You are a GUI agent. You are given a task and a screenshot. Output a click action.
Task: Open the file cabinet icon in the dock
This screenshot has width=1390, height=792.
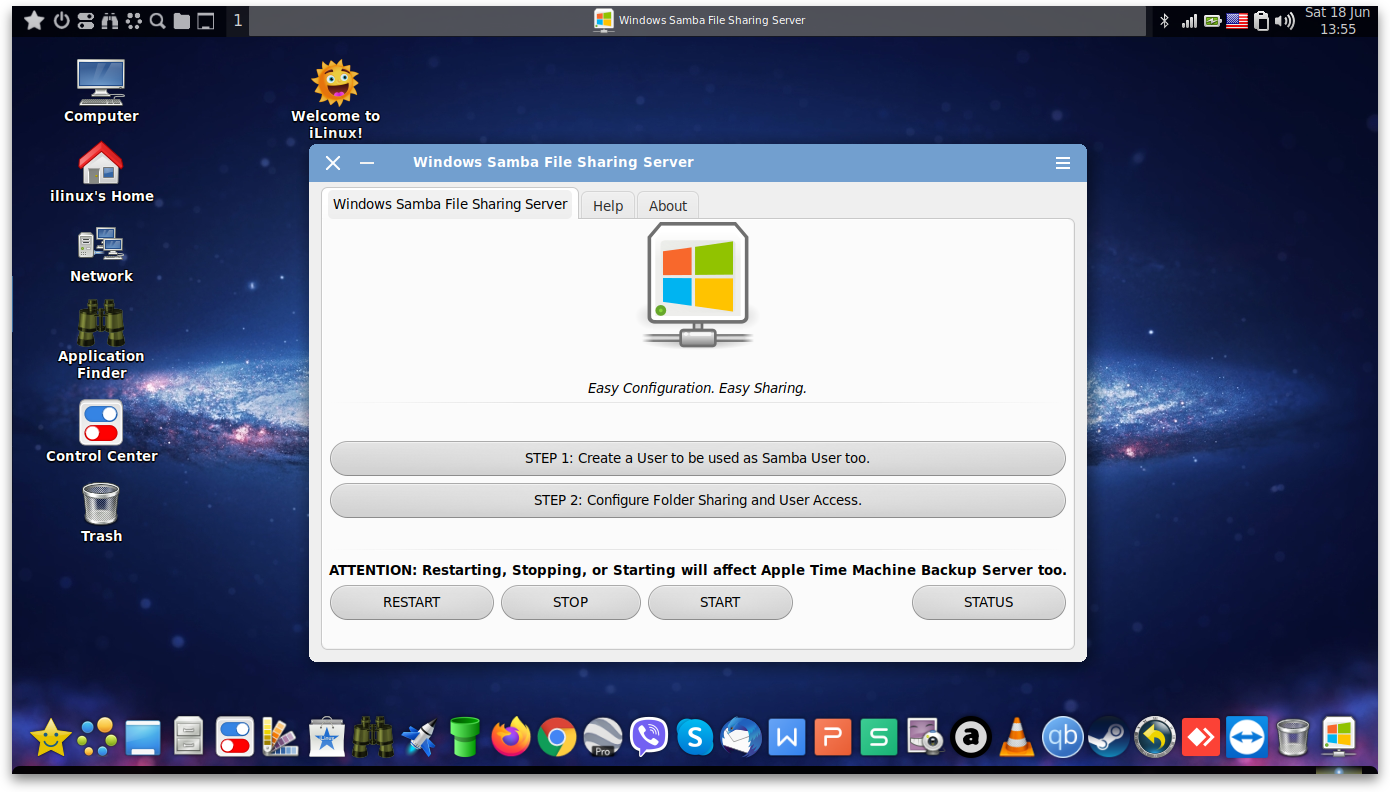[x=189, y=738]
